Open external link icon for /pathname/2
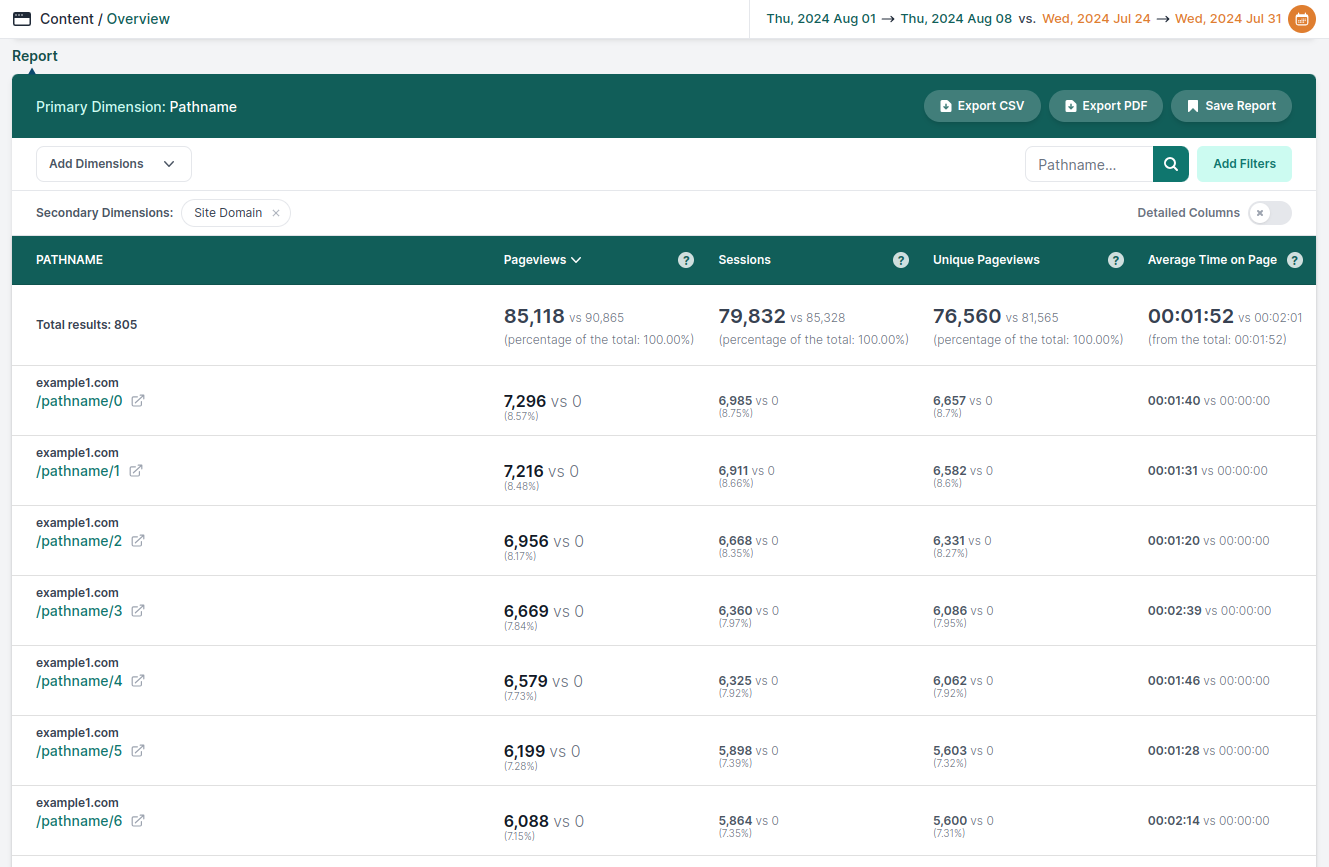Image resolution: width=1329 pixels, height=867 pixels. [138, 541]
